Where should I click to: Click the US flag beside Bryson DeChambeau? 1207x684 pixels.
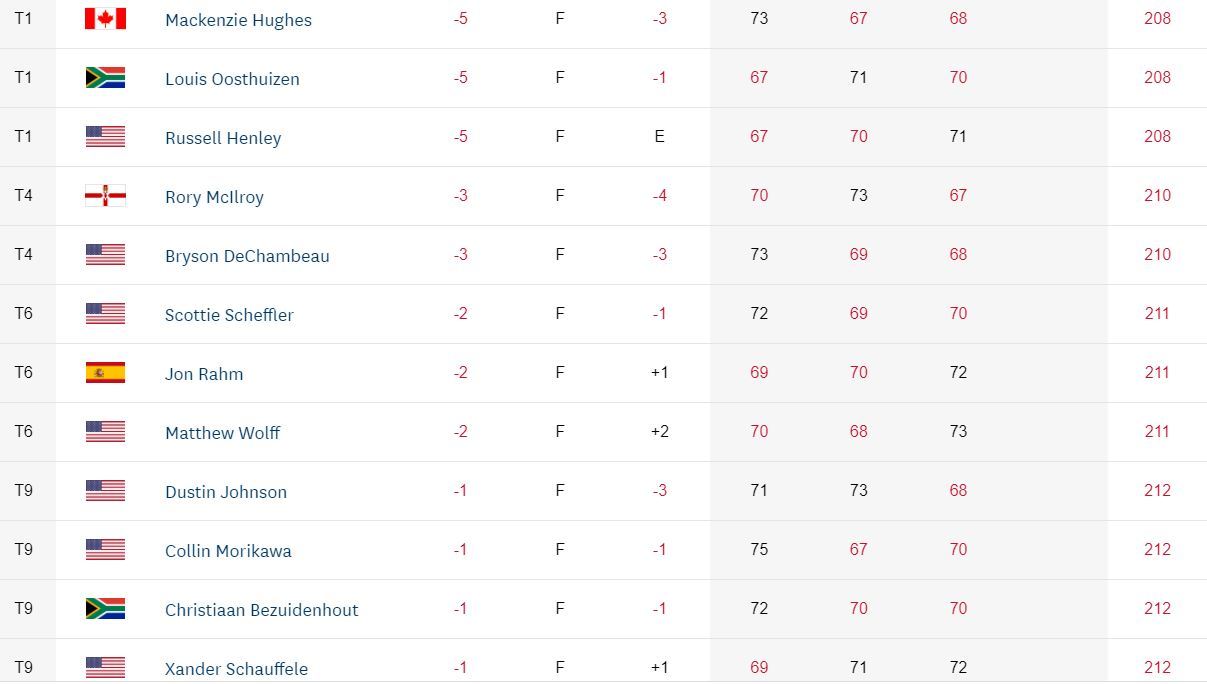[105, 255]
